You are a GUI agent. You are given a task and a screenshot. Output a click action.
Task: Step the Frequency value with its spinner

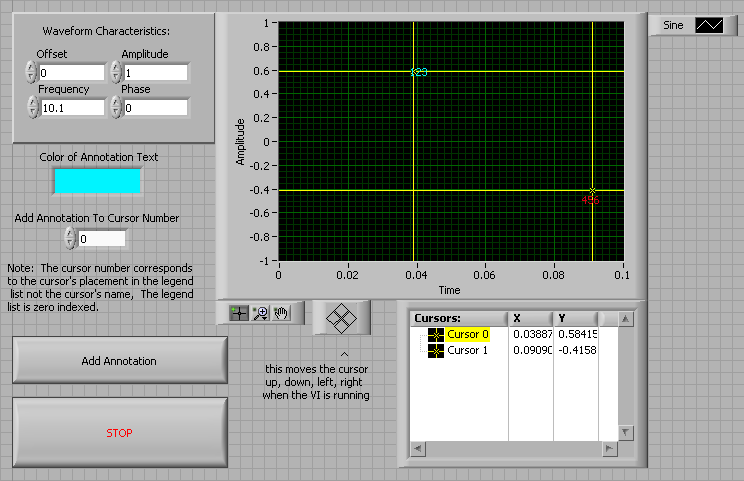(x=31, y=107)
